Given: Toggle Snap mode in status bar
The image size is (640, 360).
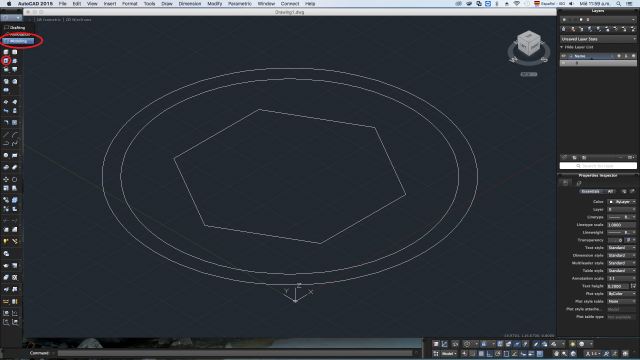Looking at the screenshot, I should click(473, 353).
